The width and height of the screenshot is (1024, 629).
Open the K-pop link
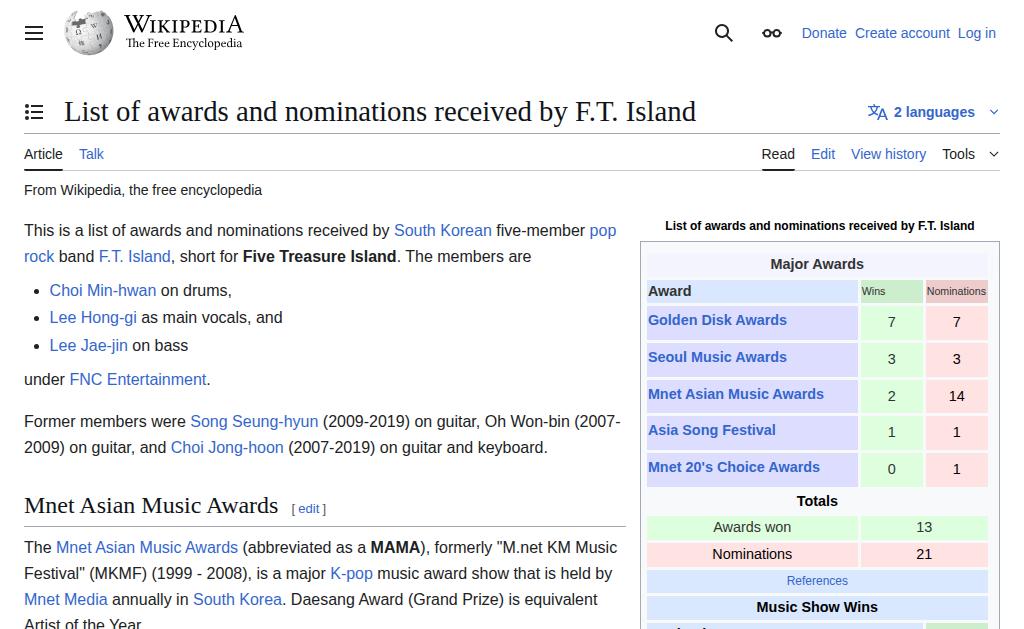coord(351,573)
